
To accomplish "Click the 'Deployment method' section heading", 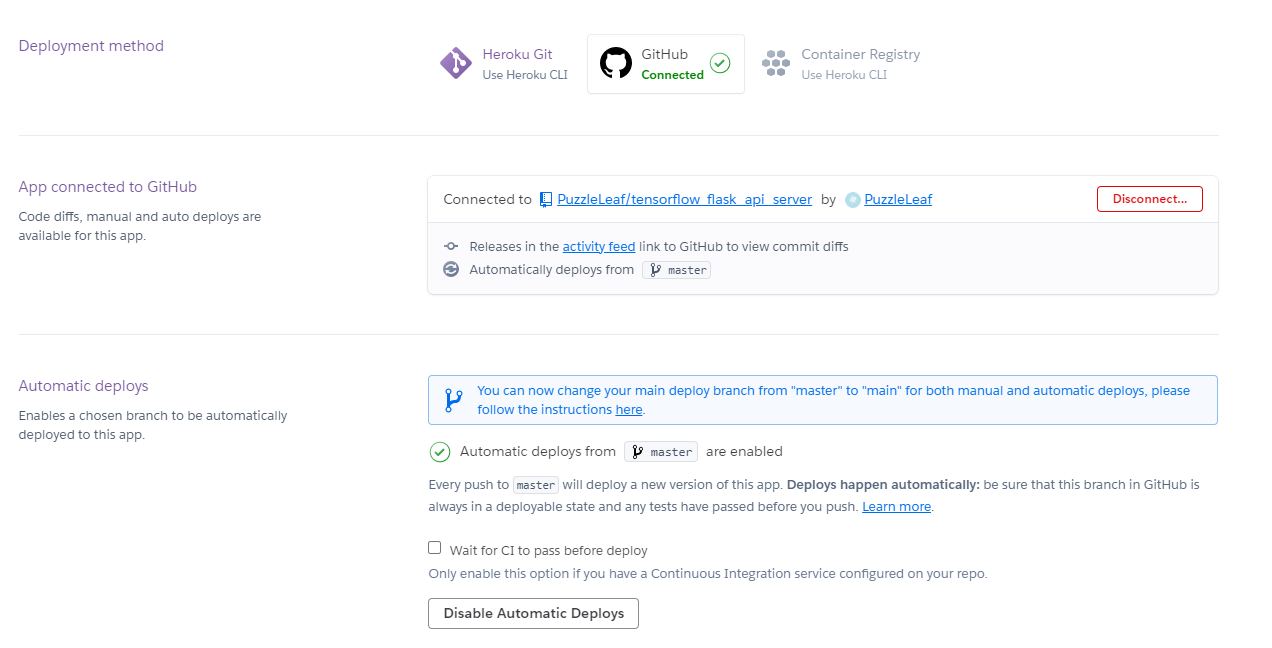I will (x=91, y=46).
